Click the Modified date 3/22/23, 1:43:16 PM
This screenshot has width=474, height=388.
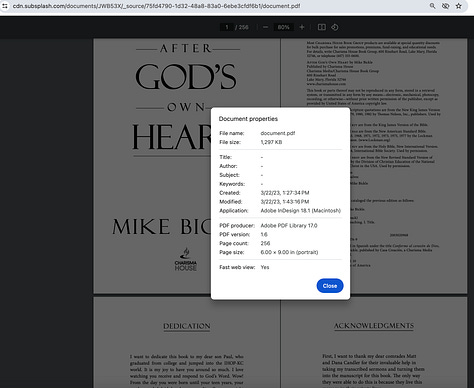pos(285,202)
